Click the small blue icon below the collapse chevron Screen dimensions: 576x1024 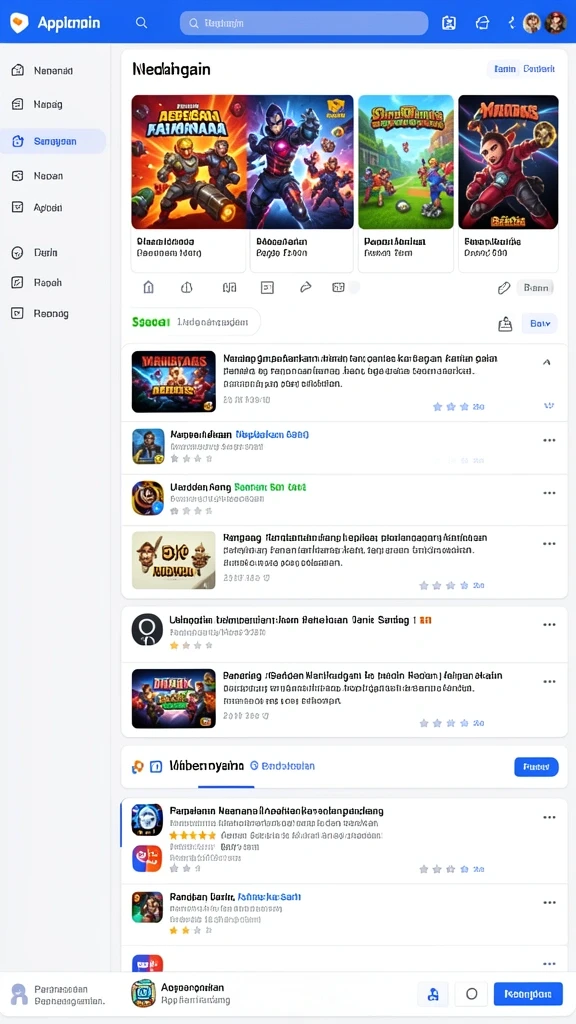click(x=549, y=406)
